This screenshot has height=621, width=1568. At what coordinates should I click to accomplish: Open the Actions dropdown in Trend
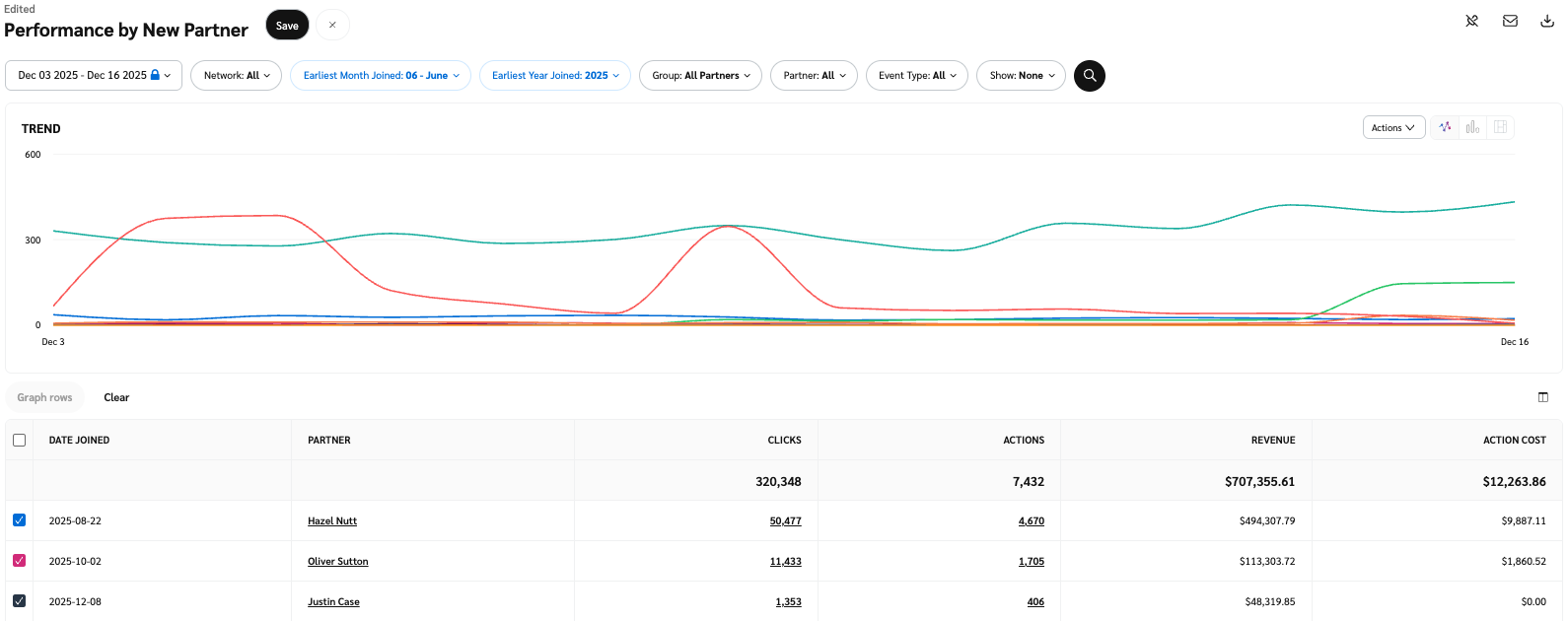pos(1392,128)
